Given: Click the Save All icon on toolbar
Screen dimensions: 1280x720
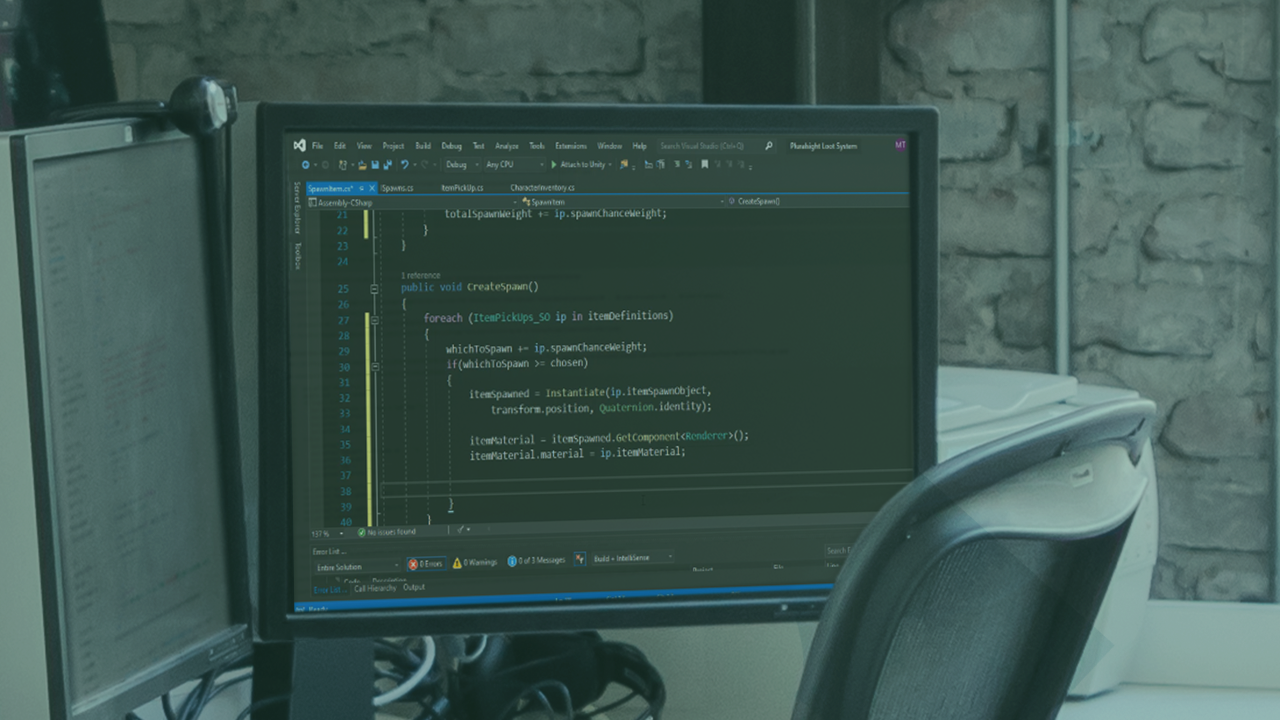Looking at the screenshot, I should tap(388, 163).
